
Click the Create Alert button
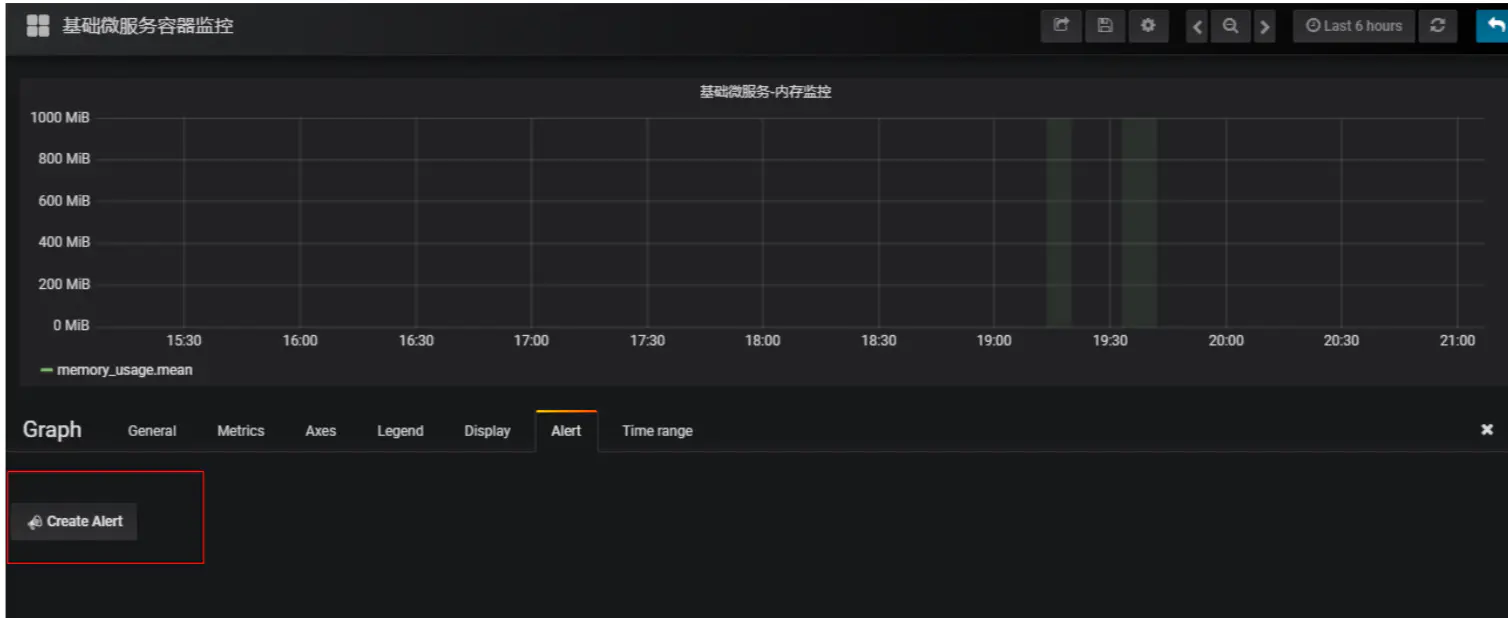(x=75, y=522)
